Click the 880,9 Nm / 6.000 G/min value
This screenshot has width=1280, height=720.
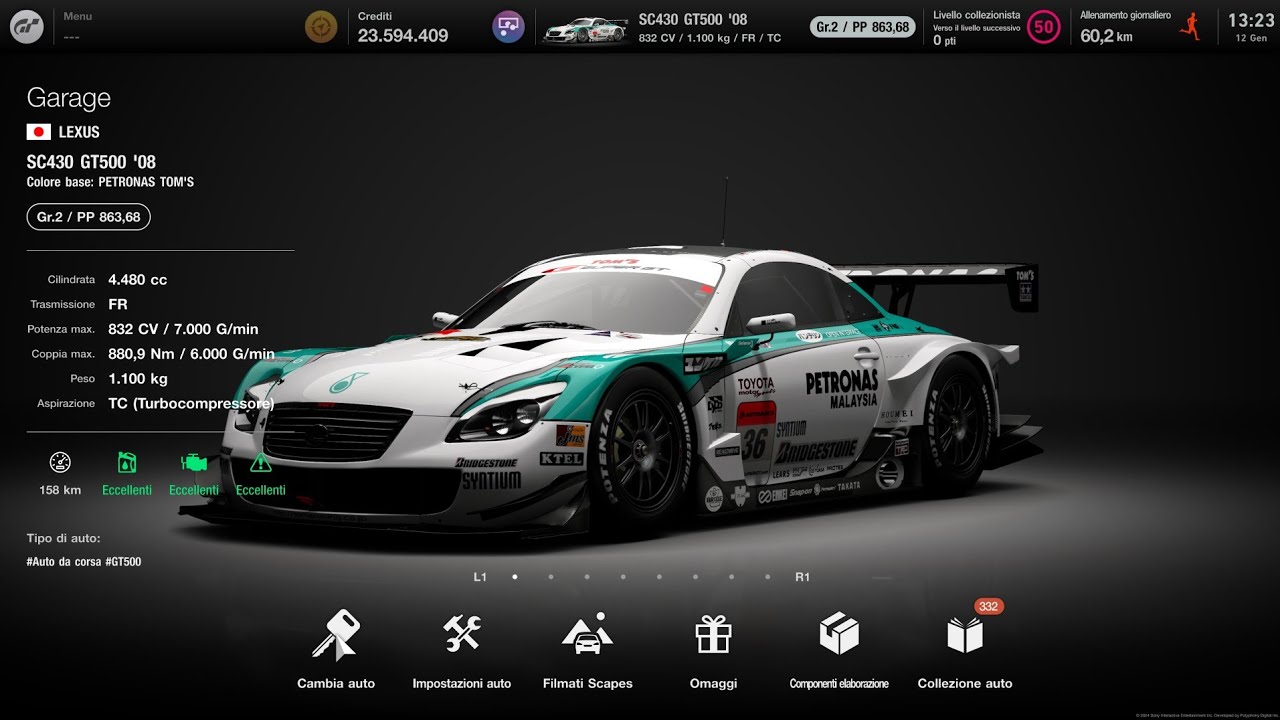191,354
